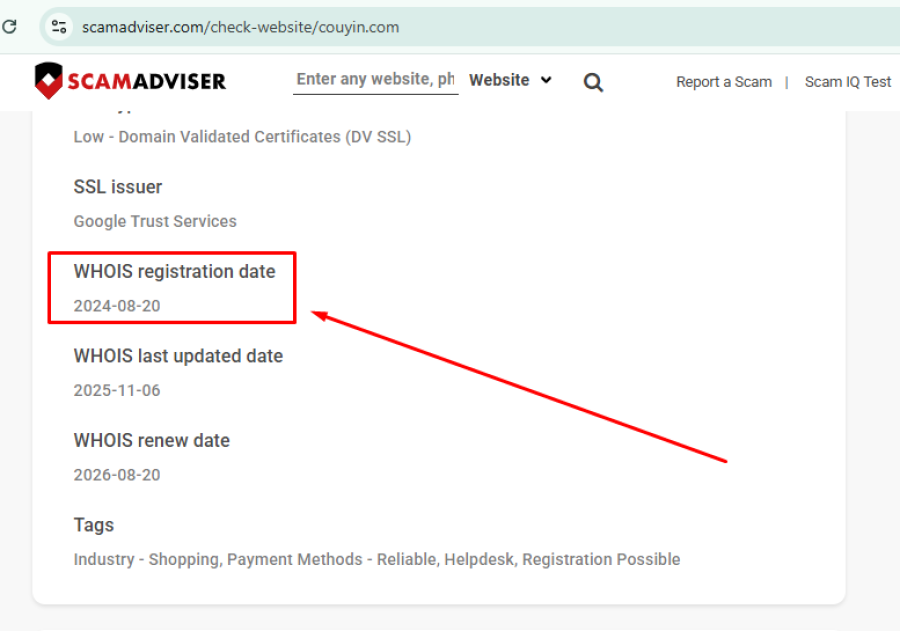The width and height of the screenshot is (900, 631).
Task: Click the Google Trust Services text
Action: pyautogui.click(x=155, y=221)
